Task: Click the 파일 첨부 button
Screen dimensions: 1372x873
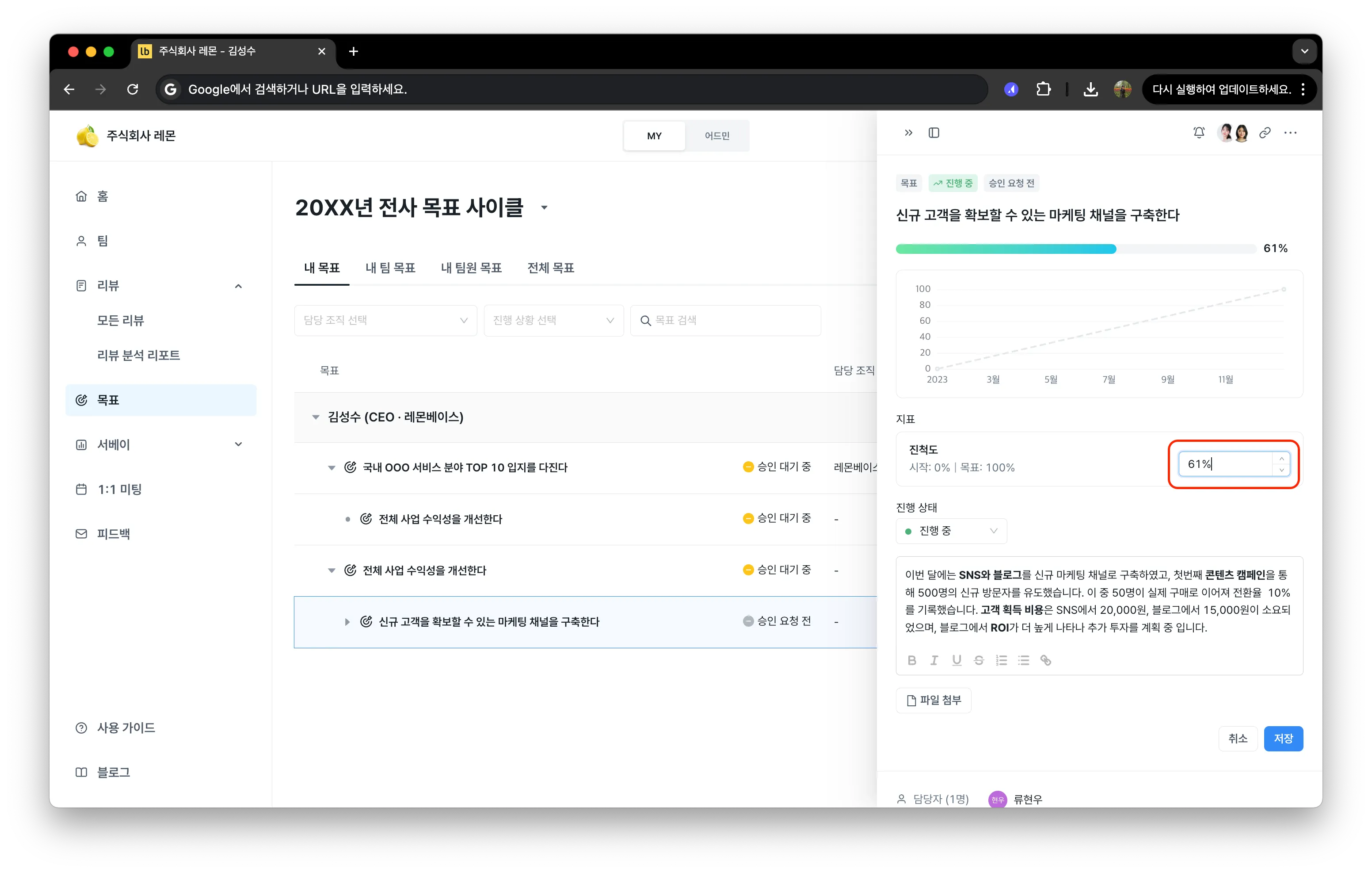Action: point(933,700)
